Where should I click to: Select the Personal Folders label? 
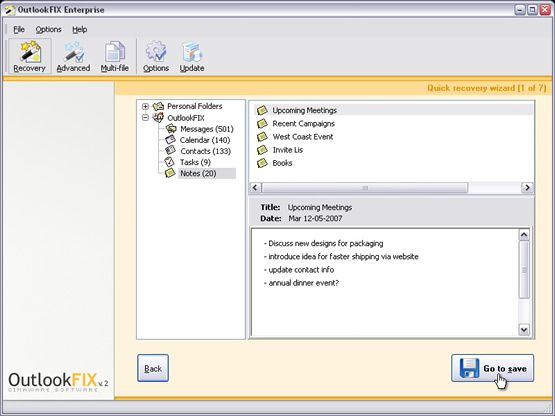(x=195, y=106)
